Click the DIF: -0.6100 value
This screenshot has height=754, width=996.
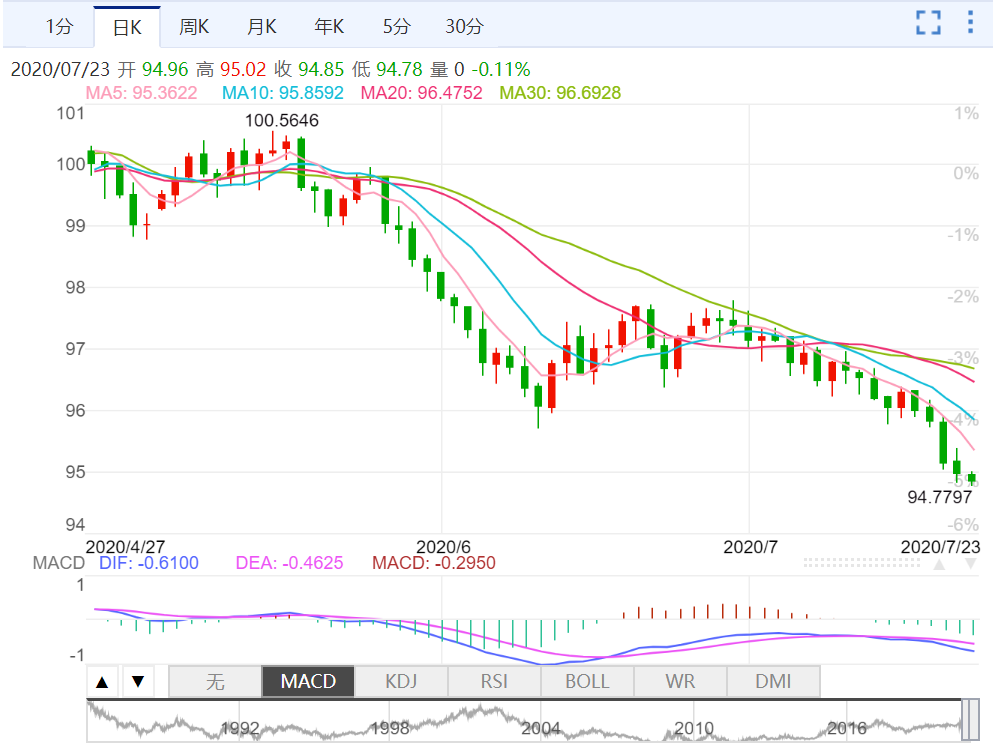(149, 563)
